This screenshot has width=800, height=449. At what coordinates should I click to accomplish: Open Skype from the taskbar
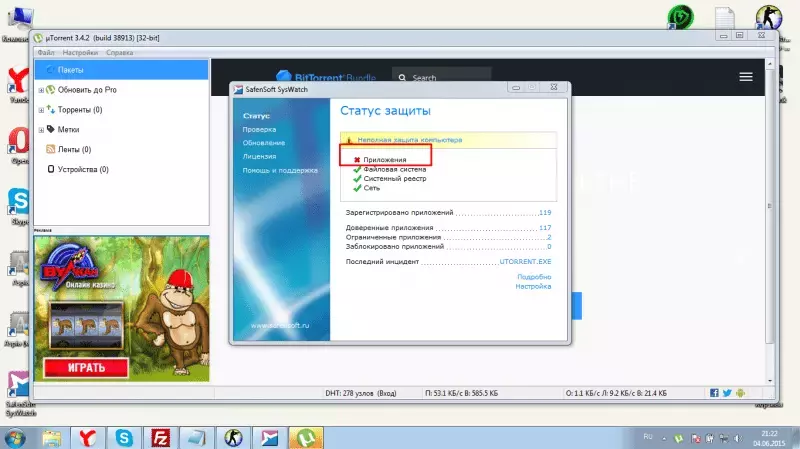(x=124, y=438)
